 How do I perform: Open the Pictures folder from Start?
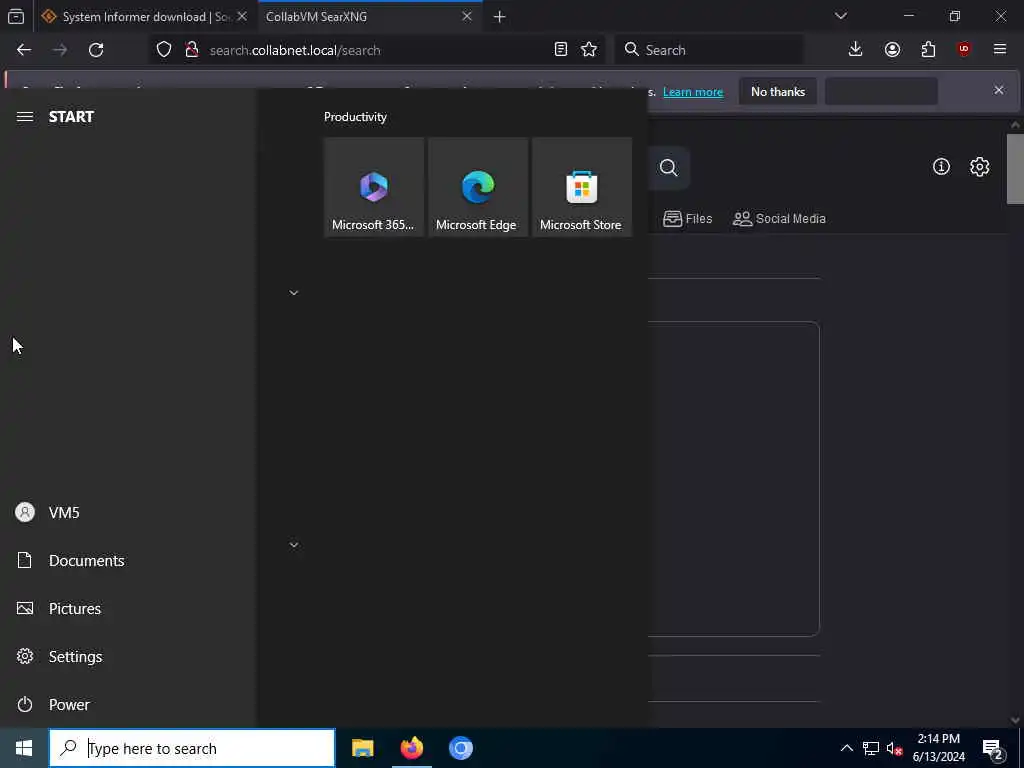(x=127, y=609)
